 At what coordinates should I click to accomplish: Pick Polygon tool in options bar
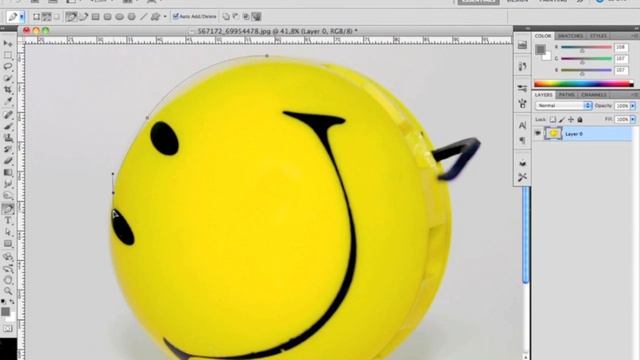click(x=131, y=17)
